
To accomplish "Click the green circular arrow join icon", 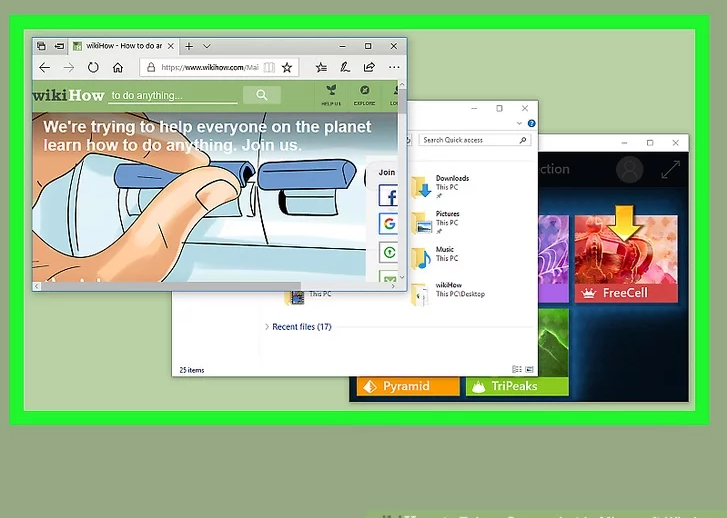I will point(389,253).
